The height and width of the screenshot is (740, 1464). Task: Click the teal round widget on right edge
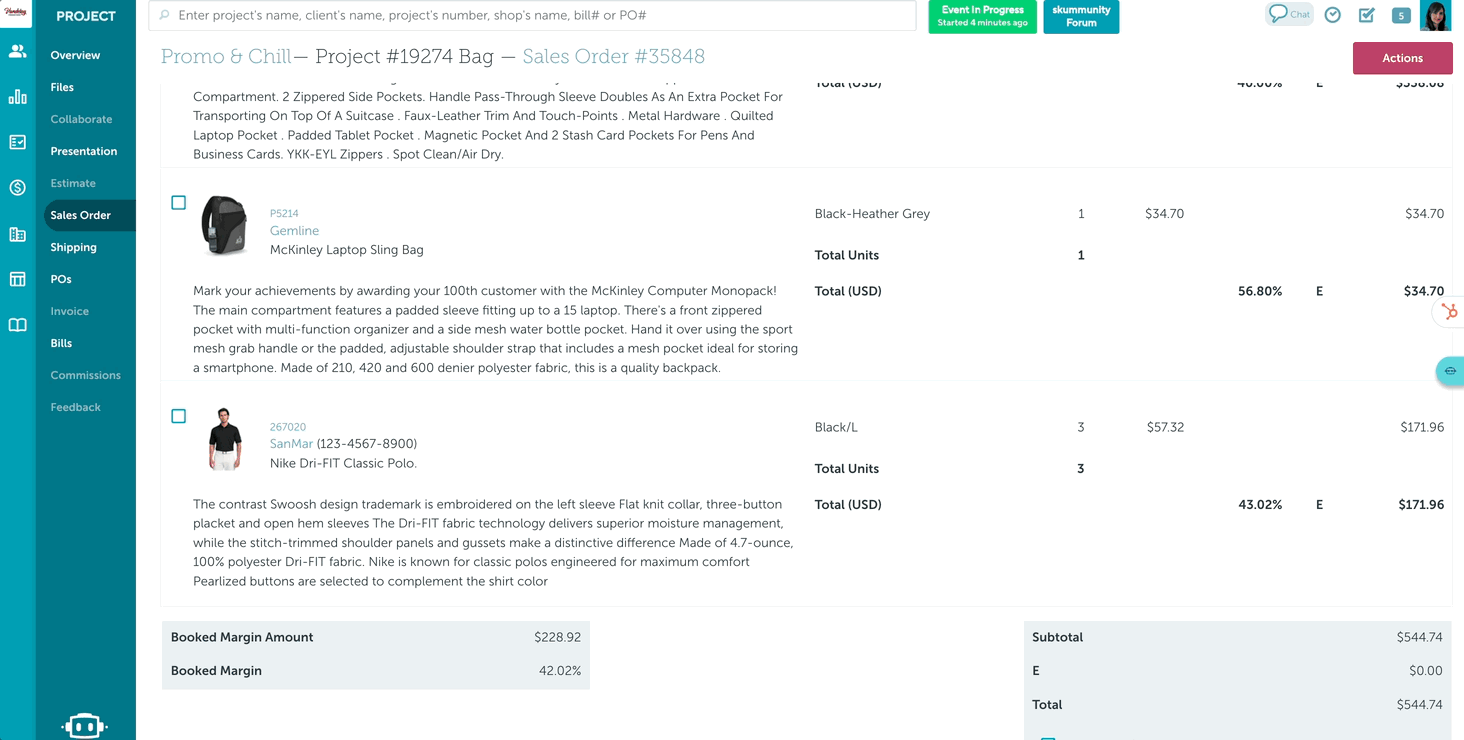[x=1450, y=371]
